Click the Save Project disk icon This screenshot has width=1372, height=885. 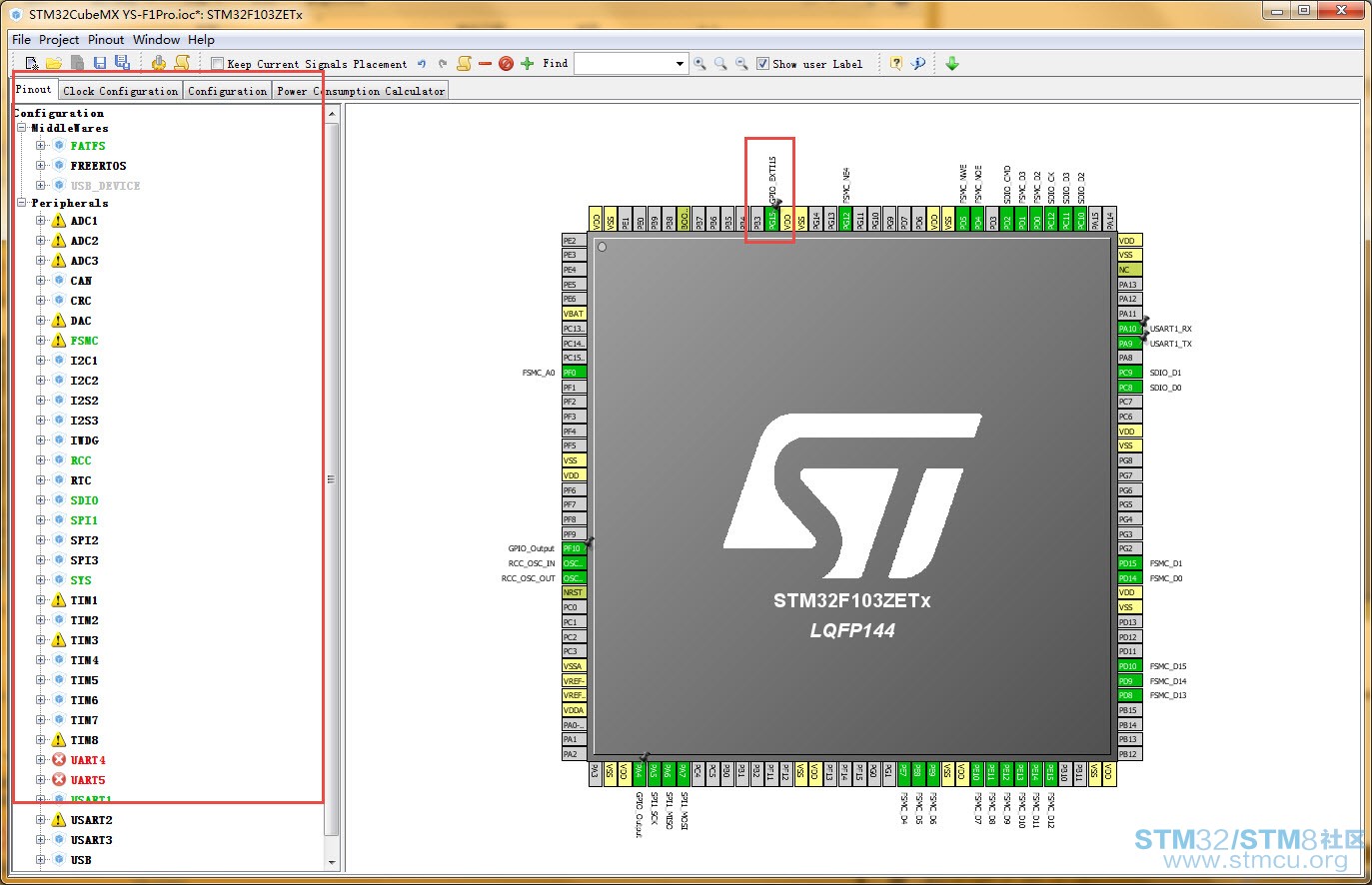pyautogui.click(x=100, y=63)
